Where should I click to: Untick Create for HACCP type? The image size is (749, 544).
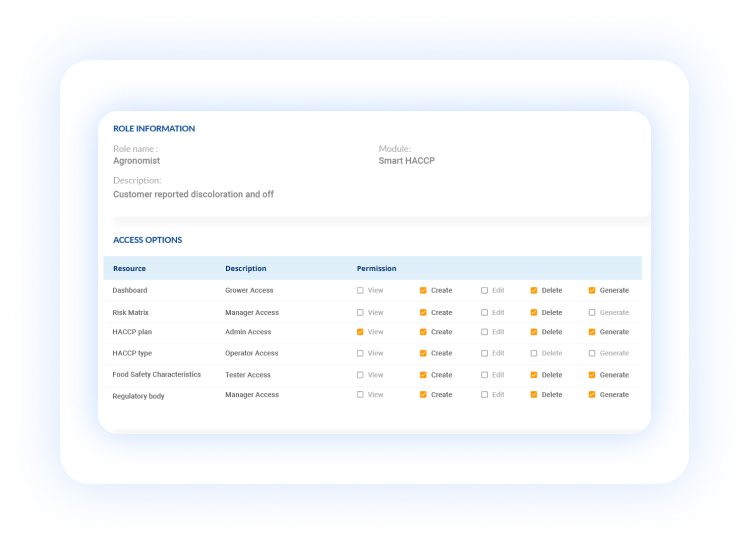click(x=423, y=353)
